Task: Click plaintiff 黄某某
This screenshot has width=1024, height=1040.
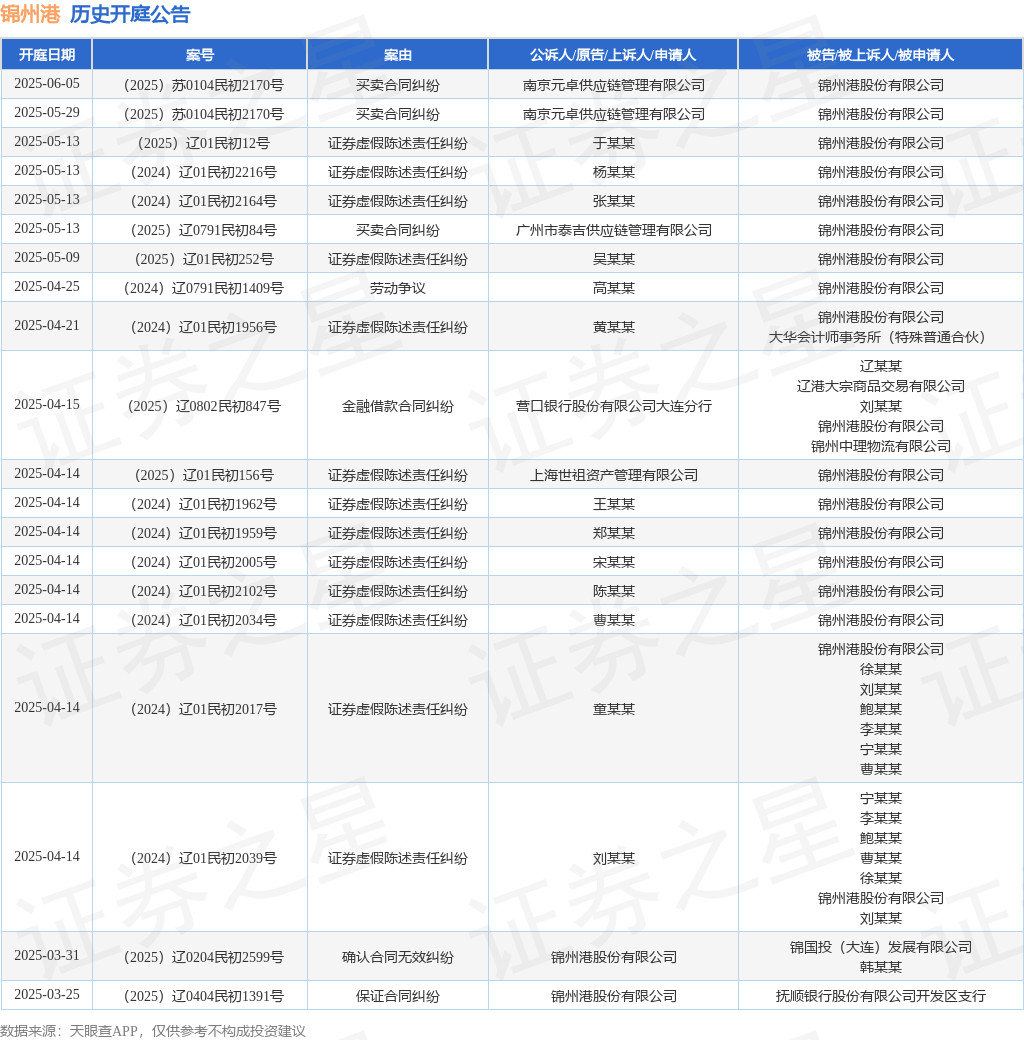Action: coord(613,327)
